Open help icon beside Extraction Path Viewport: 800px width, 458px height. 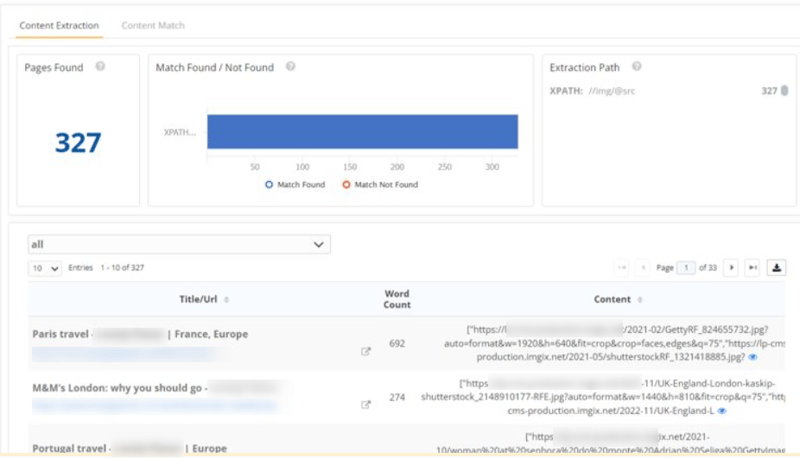point(636,66)
